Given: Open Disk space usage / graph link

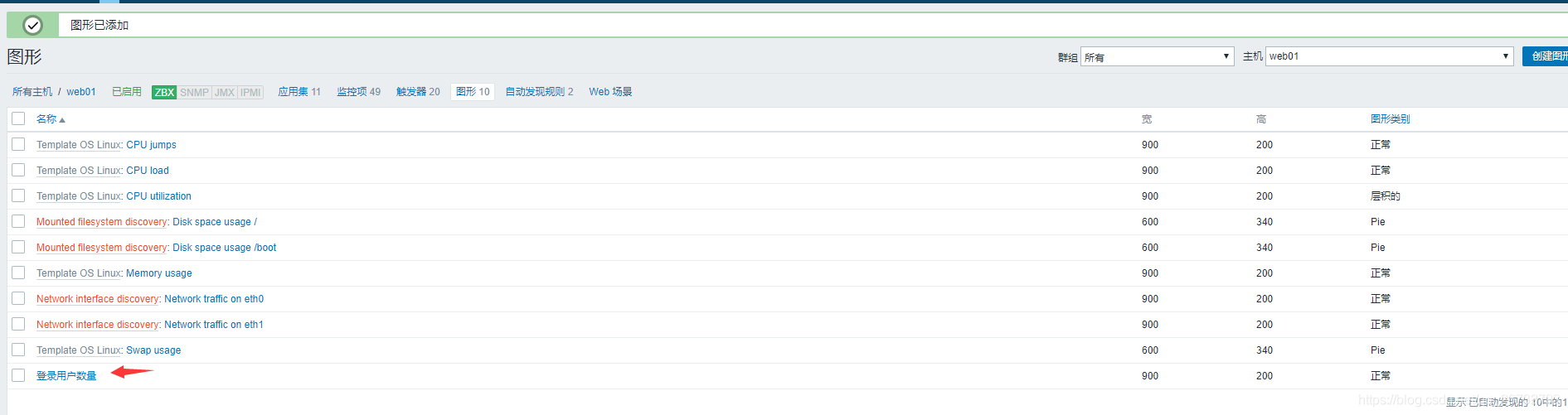Looking at the screenshot, I should coord(215,222).
